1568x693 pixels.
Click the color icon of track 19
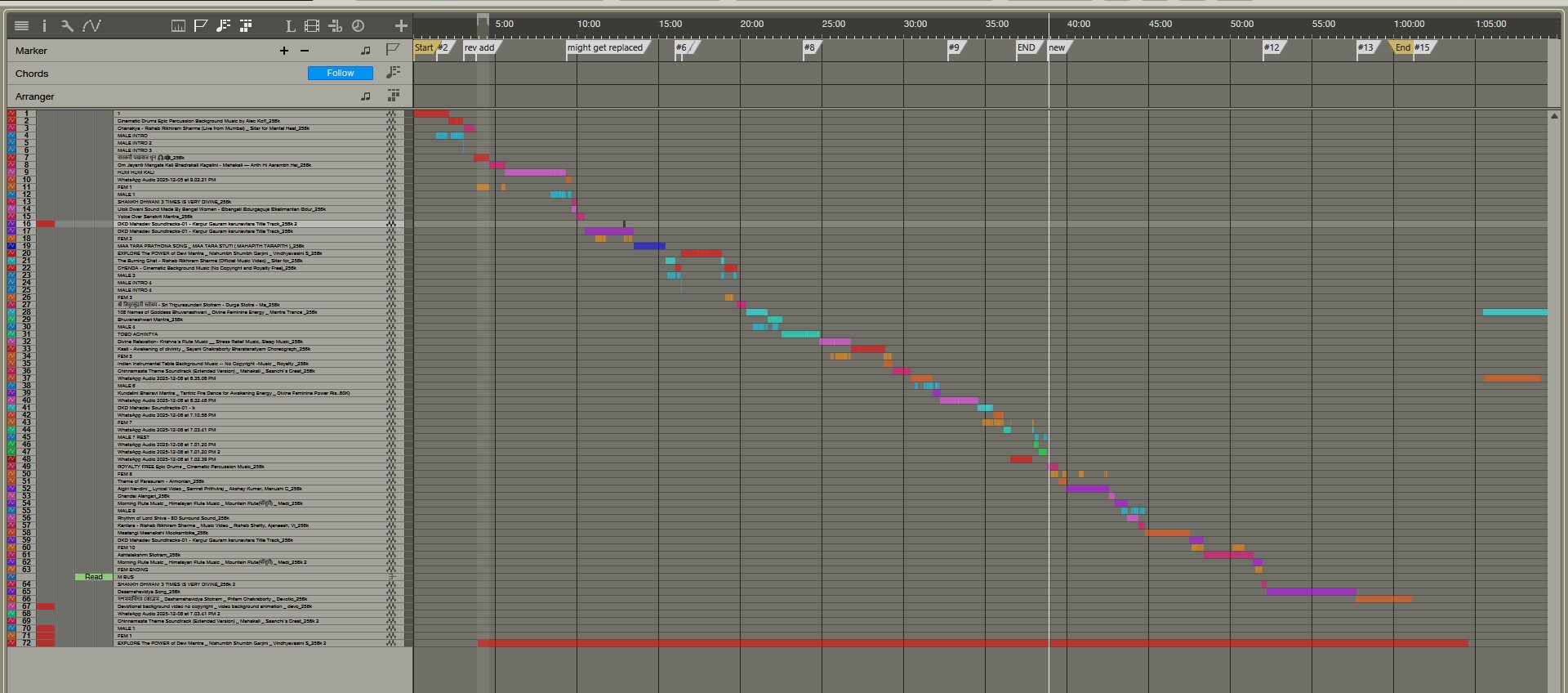11,246
